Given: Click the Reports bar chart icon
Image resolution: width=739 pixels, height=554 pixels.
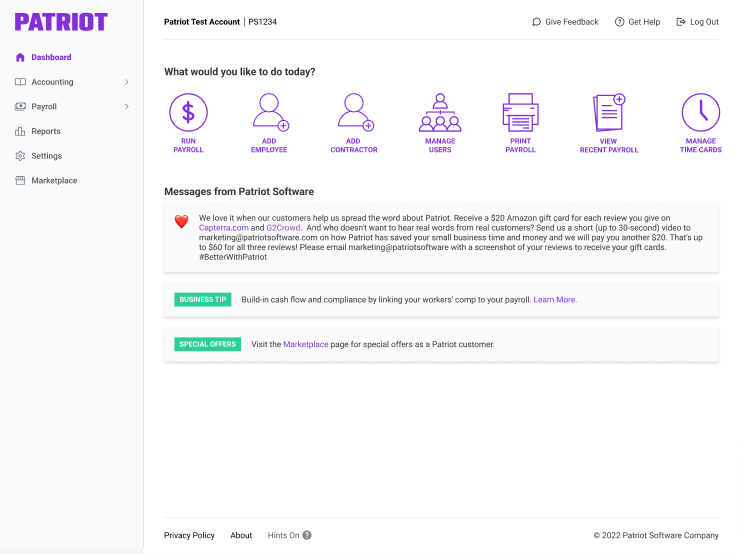Looking at the screenshot, I should pyautogui.click(x=20, y=131).
